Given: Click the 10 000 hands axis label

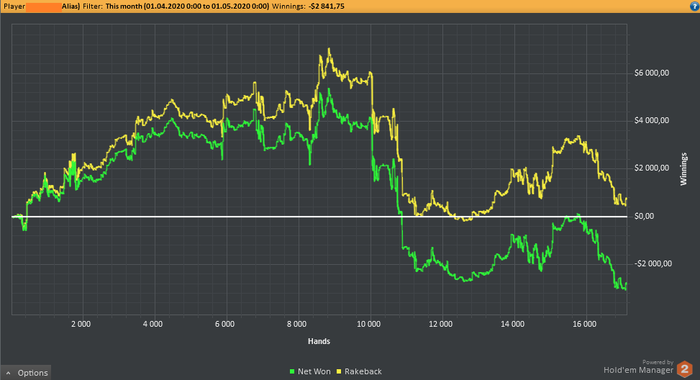Looking at the screenshot, I should (369, 324).
